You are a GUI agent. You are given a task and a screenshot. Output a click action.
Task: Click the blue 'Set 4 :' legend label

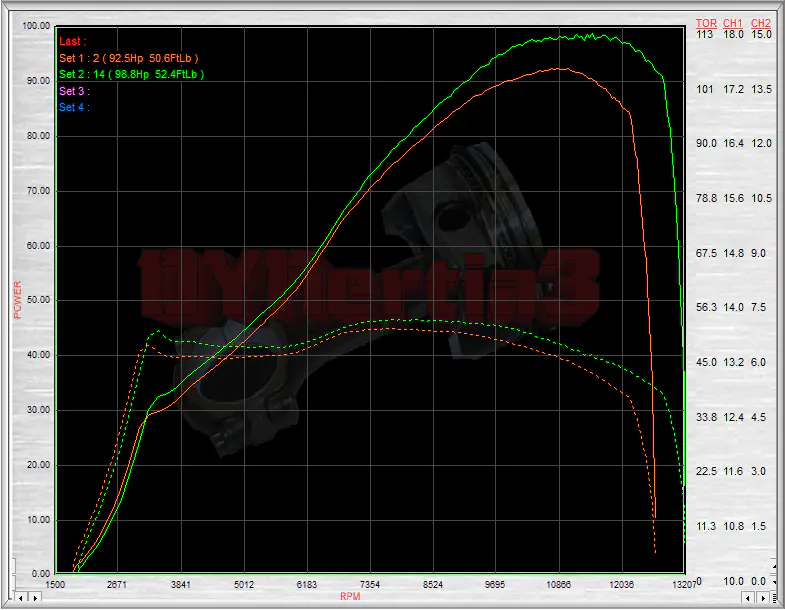74,106
